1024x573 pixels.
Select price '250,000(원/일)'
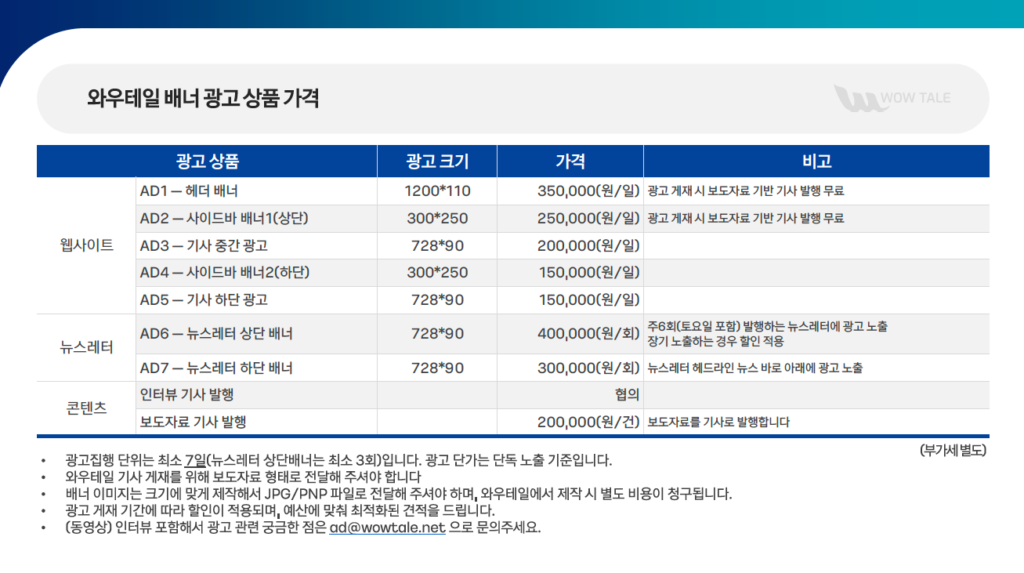[588, 218]
